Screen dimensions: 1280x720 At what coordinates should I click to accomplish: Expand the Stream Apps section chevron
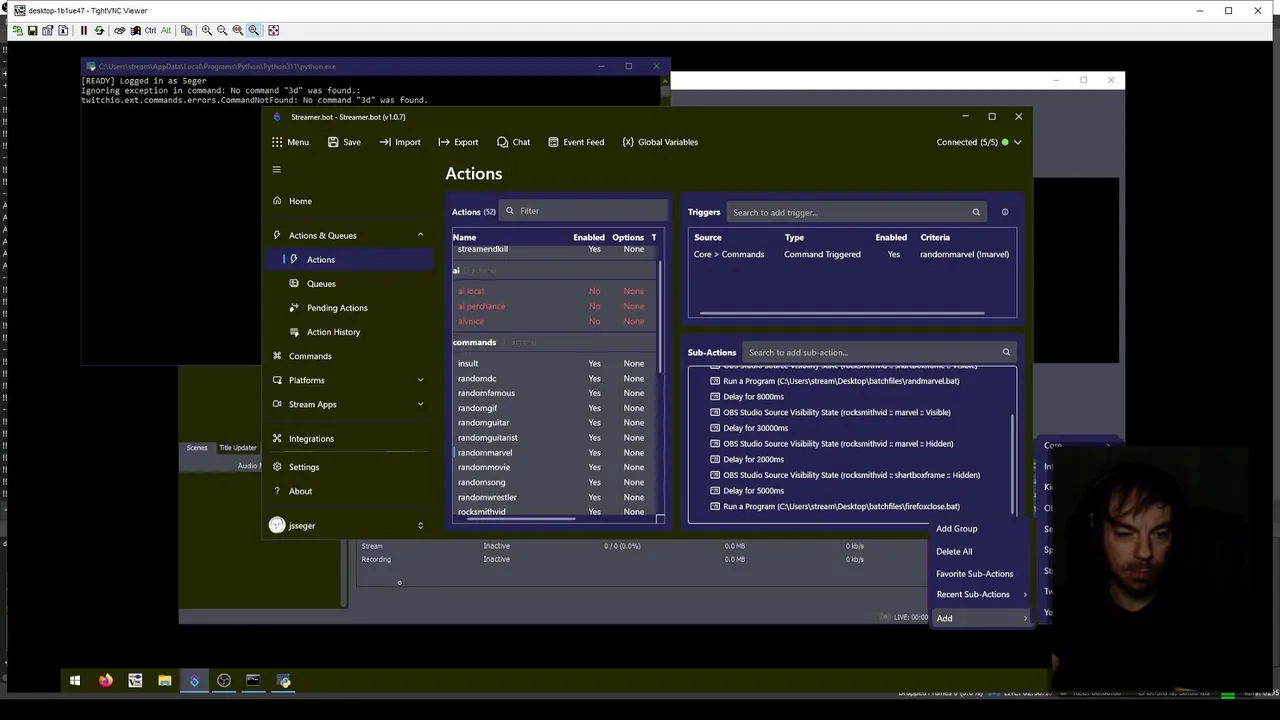coord(420,404)
